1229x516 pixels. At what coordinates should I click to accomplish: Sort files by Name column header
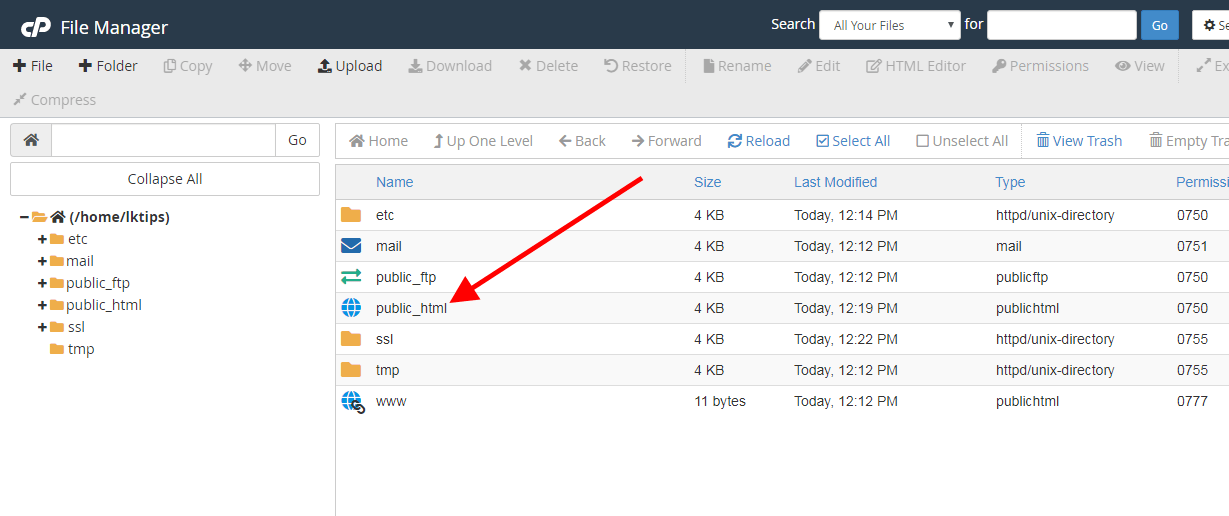coord(394,182)
